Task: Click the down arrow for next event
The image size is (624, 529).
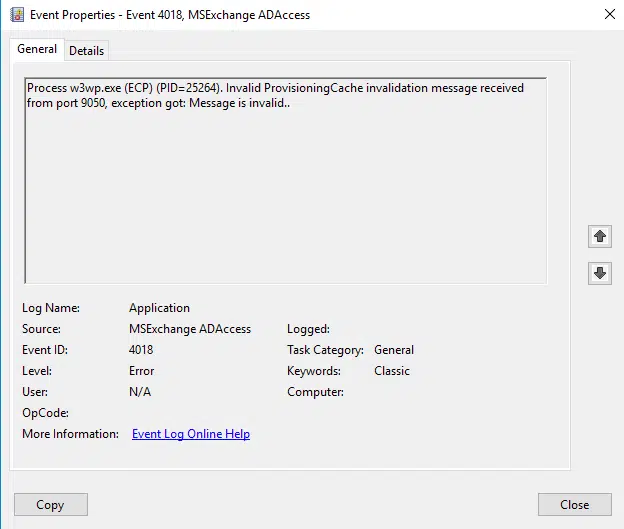Action: click(599, 273)
